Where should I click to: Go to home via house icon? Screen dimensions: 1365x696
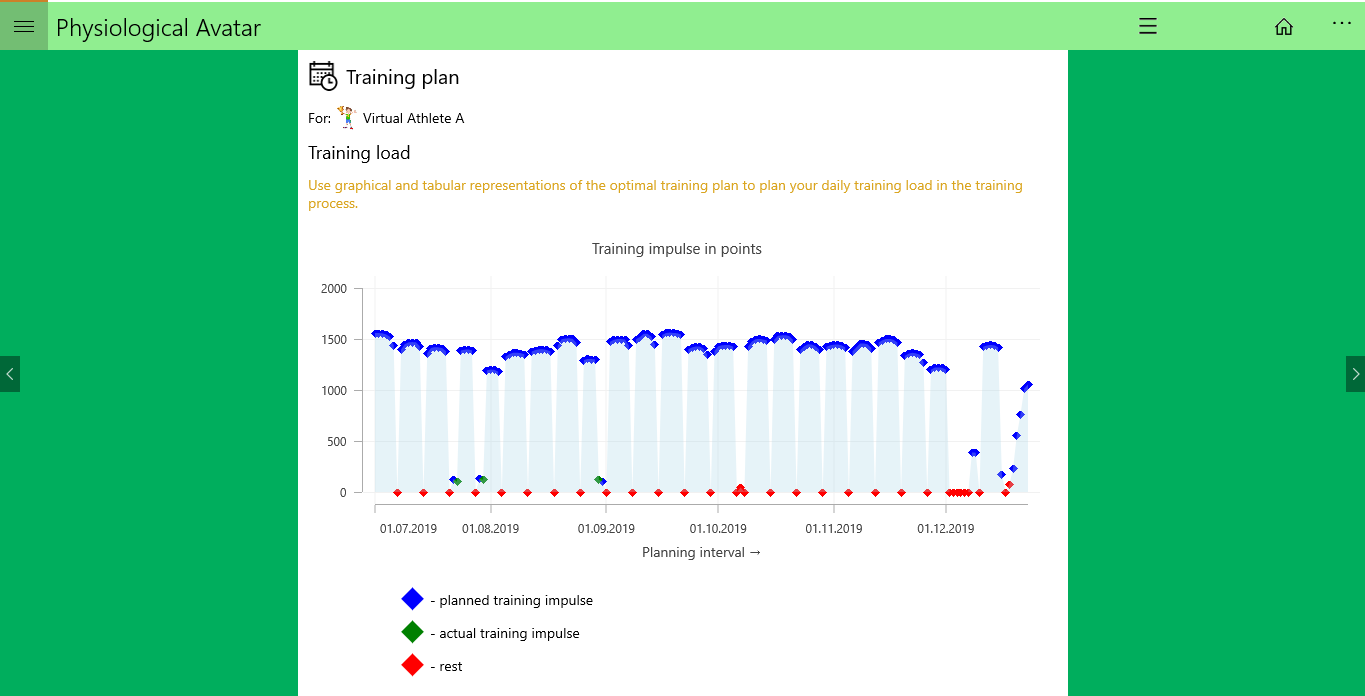tap(1284, 27)
